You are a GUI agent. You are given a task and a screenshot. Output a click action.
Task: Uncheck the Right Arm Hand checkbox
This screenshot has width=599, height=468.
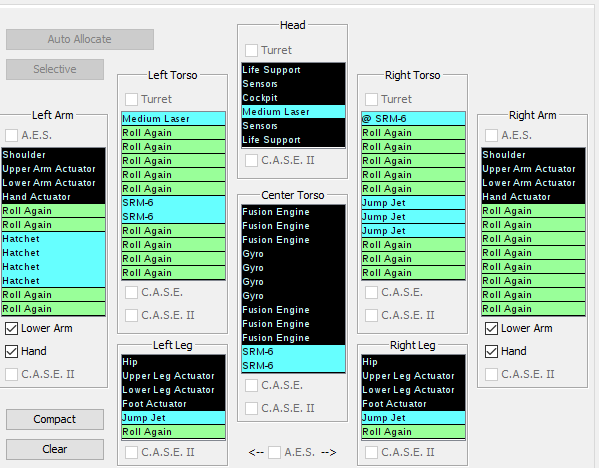(491, 351)
